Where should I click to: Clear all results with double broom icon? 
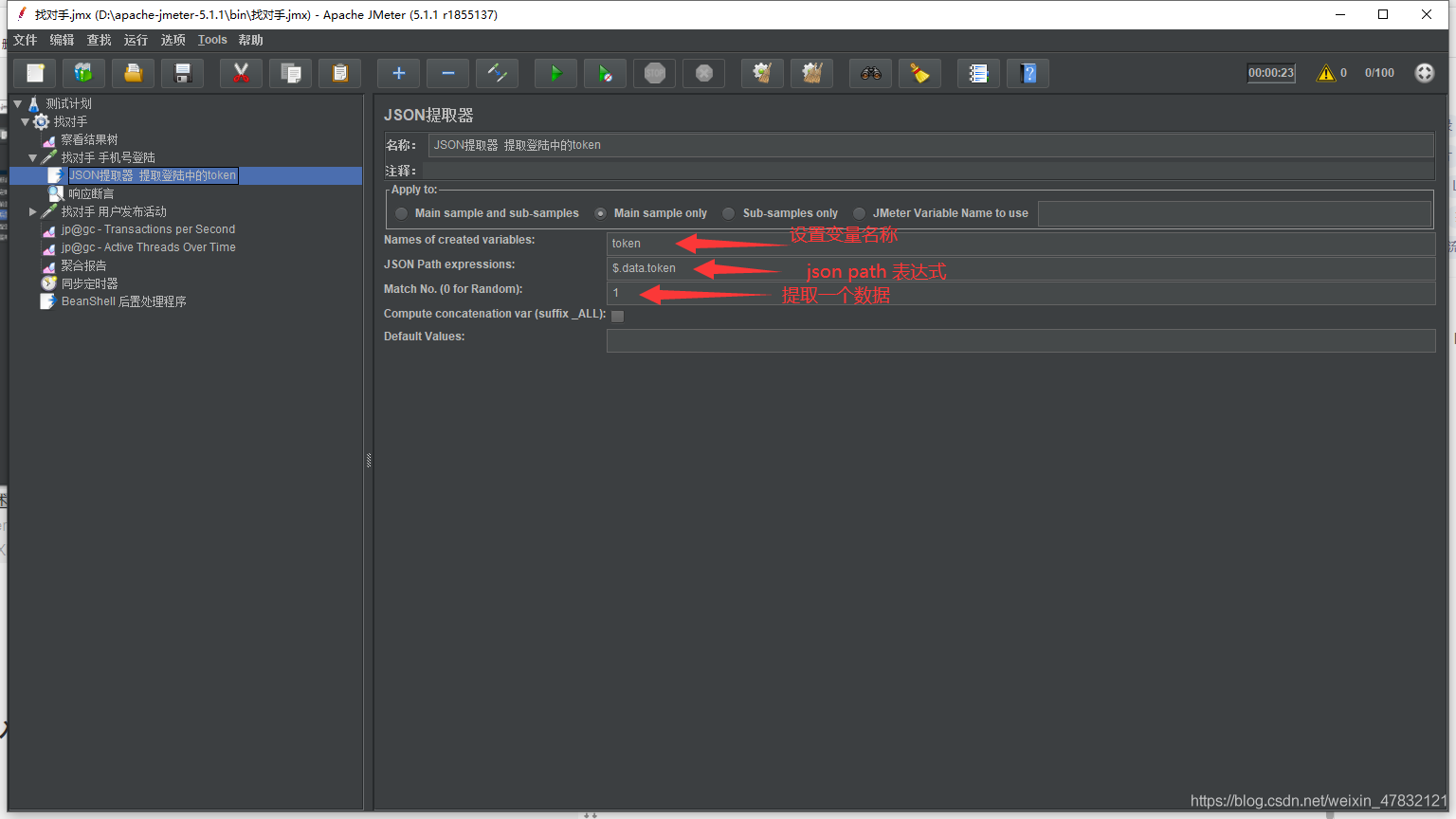(812, 73)
